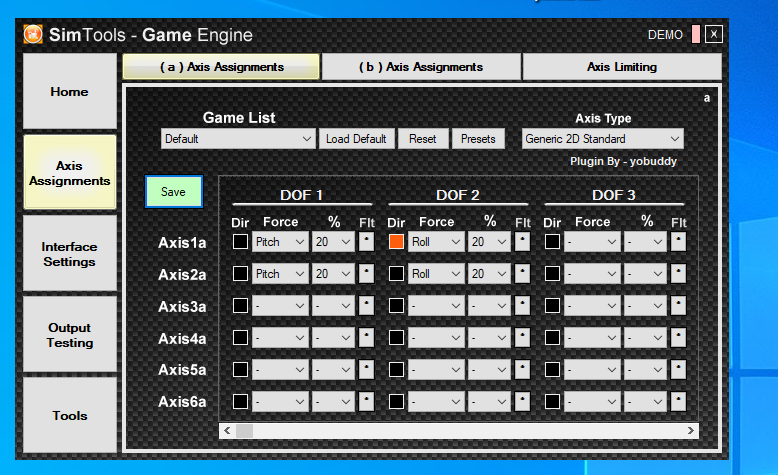
Task: Switch to (a) Axis Assignments tab
Action: [221, 67]
